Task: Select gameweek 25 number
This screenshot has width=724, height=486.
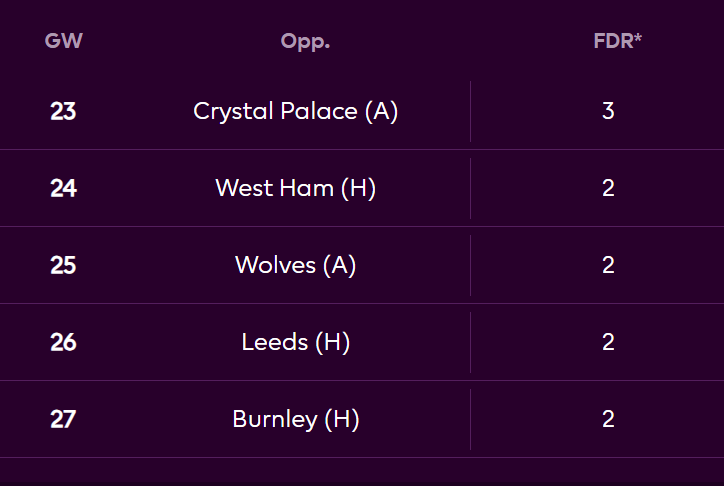Action: tap(63, 265)
